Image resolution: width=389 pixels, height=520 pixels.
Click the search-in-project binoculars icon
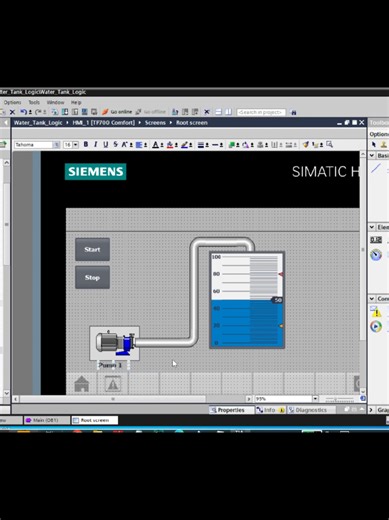click(x=294, y=112)
